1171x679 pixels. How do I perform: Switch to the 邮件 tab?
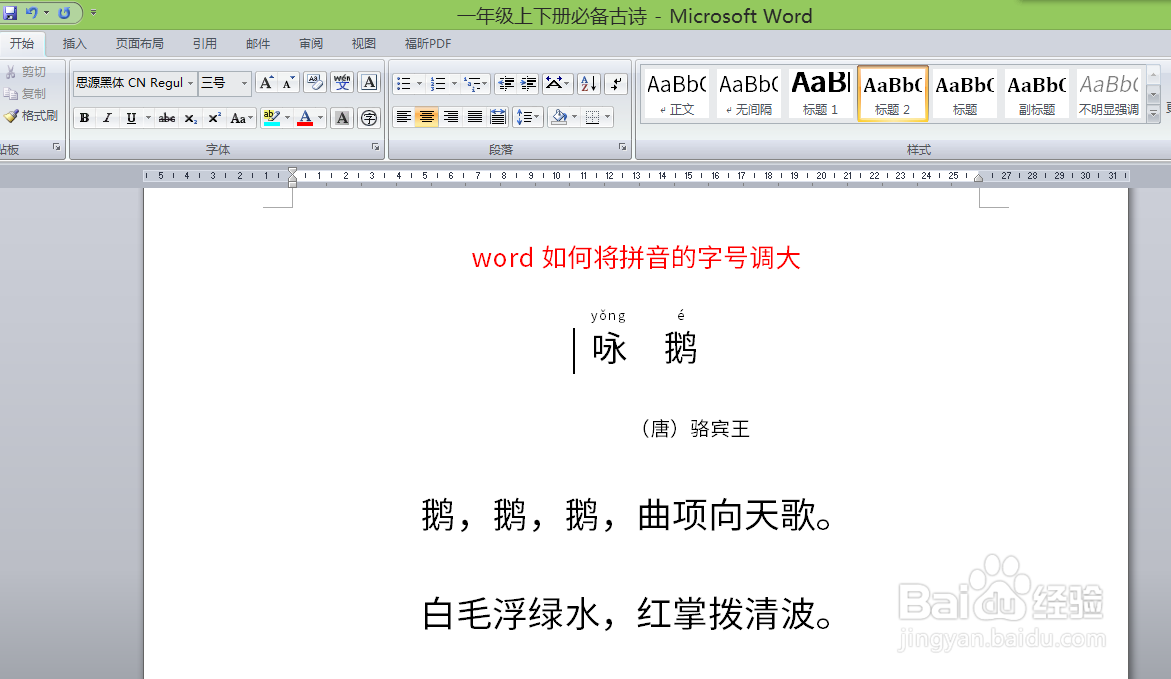[258, 43]
